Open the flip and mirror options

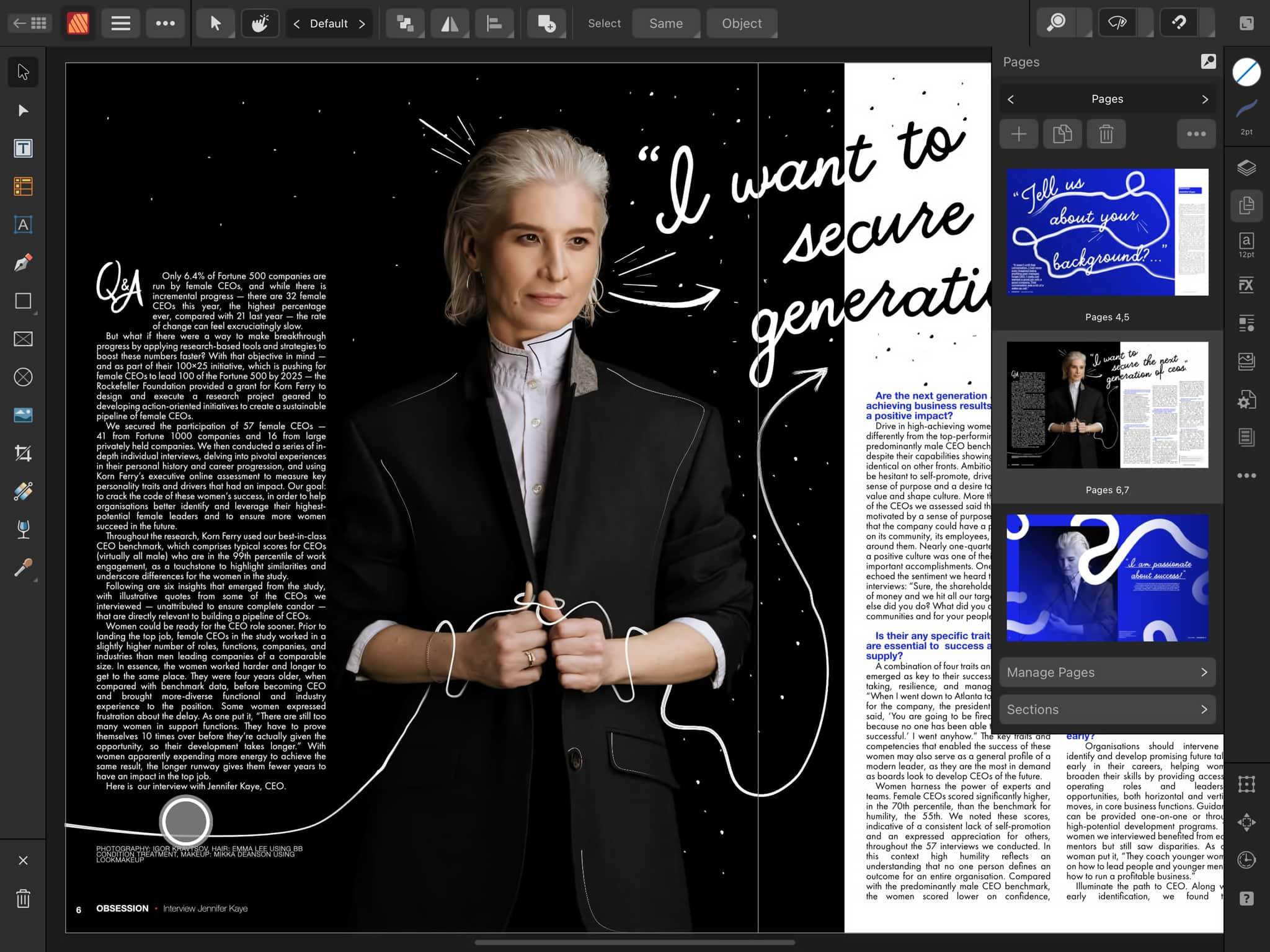(x=450, y=24)
